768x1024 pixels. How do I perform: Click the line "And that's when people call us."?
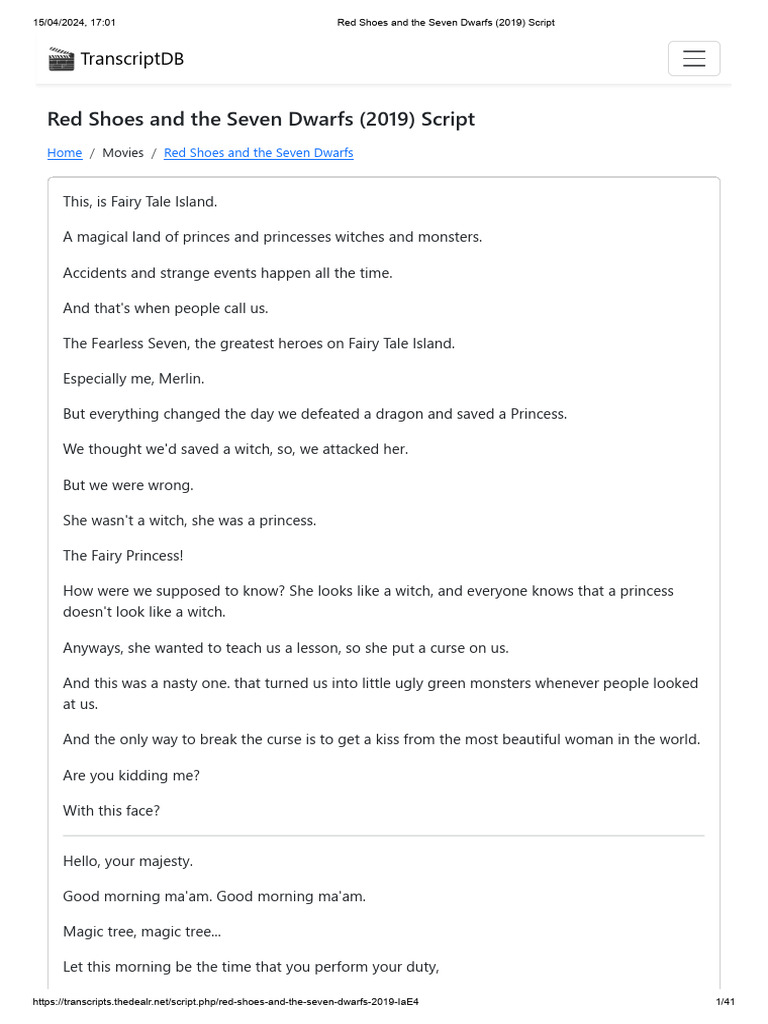(x=165, y=308)
